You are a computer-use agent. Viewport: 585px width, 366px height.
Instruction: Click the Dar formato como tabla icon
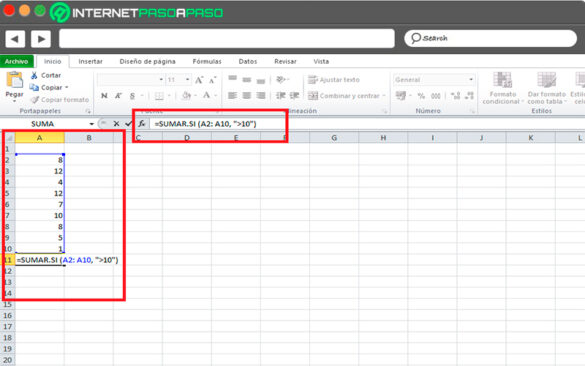547,80
